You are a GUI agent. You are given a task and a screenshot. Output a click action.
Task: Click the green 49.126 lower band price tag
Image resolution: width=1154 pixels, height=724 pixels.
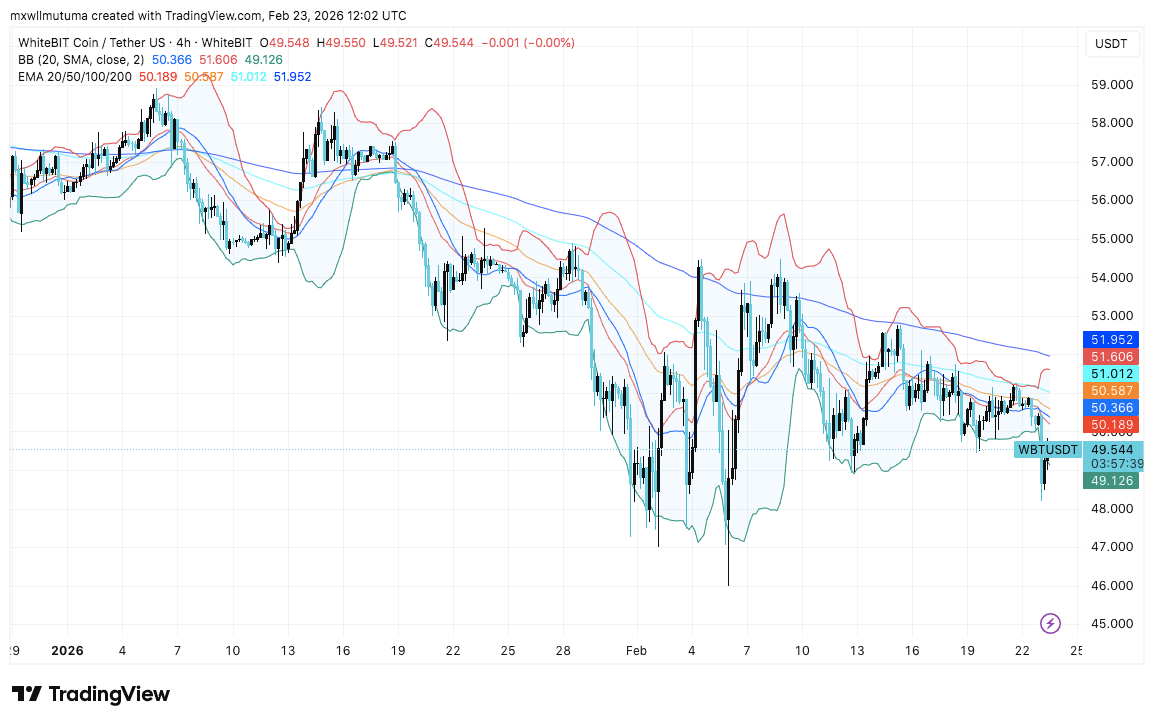click(x=1112, y=481)
